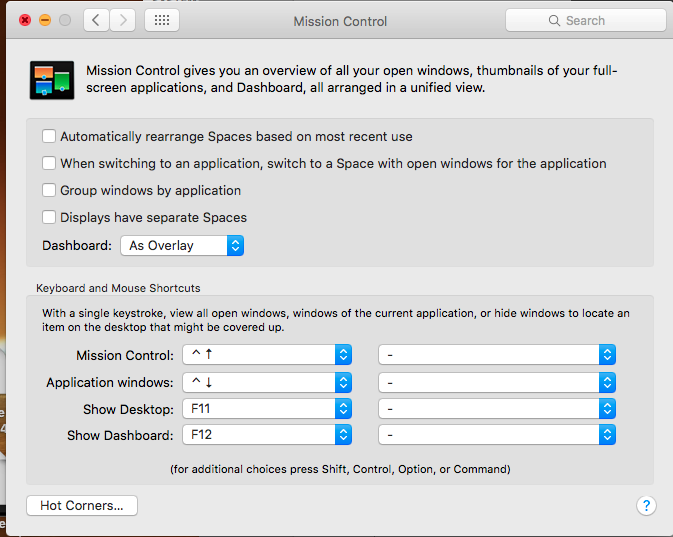Image resolution: width=673 pixels, height=537 pixels.
Task: Change Show Desktop F11 shortcut dropdown
Action: pos(265,409)
